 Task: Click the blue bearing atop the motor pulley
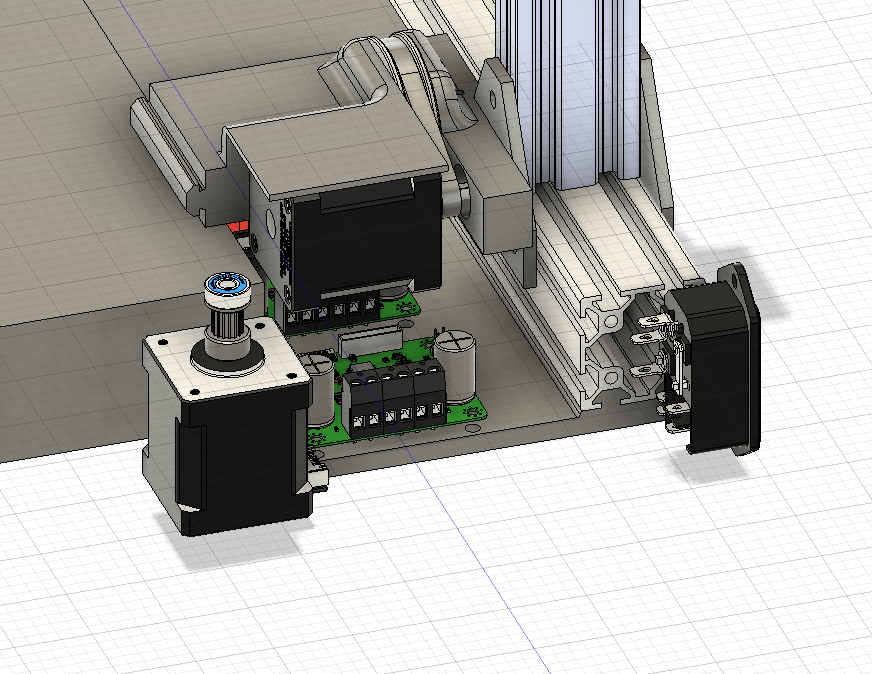click(x=226, y=285)
